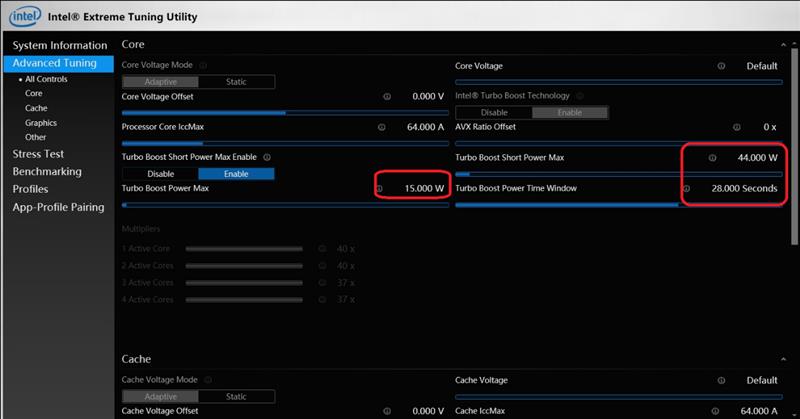The width and height of the screenshot is (800, 419).
Task: Select Advanced Tuning in sidebar
Action: 59,63
